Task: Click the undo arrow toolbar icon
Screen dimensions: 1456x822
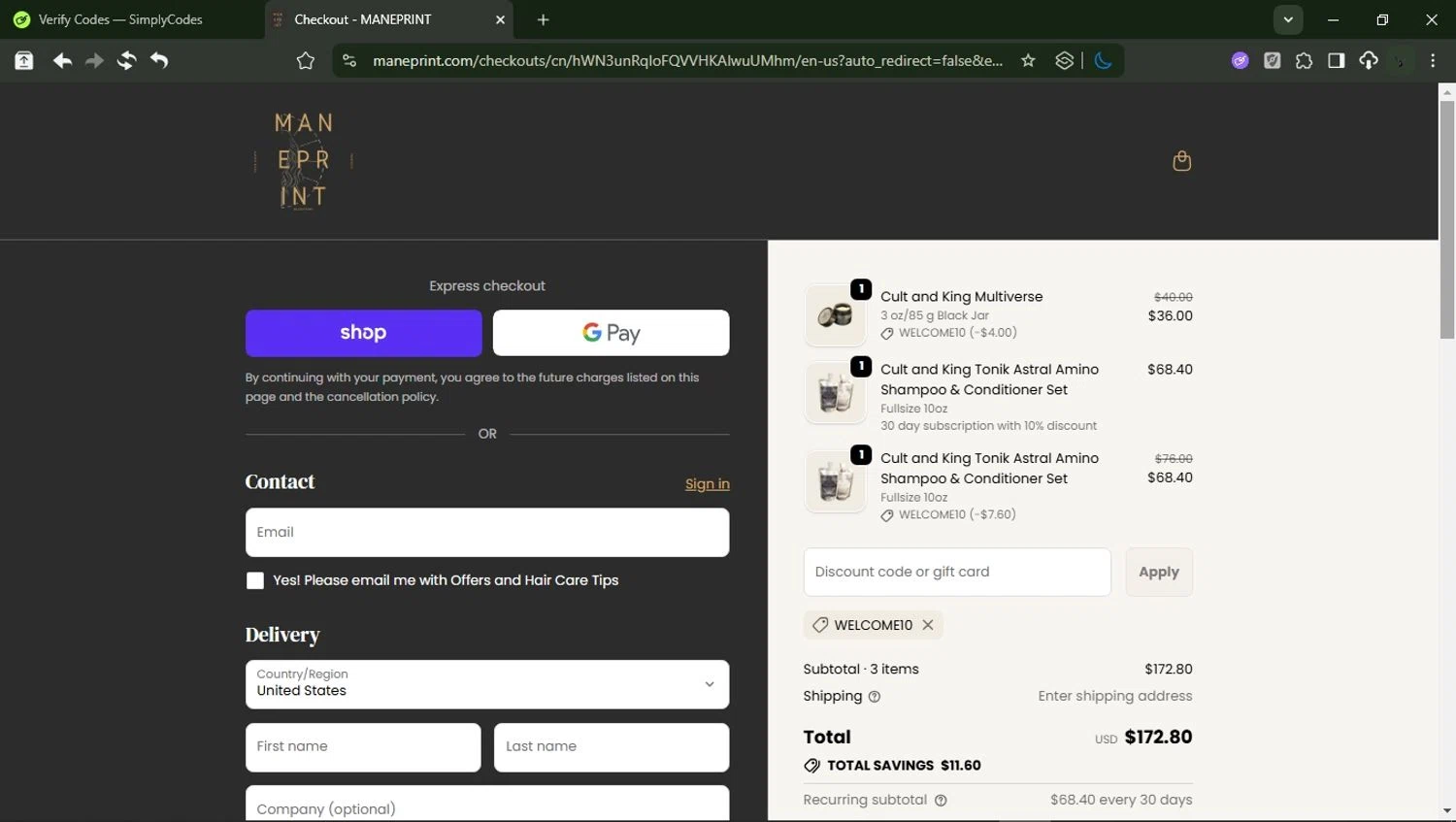Action: [x=159, y=61]
